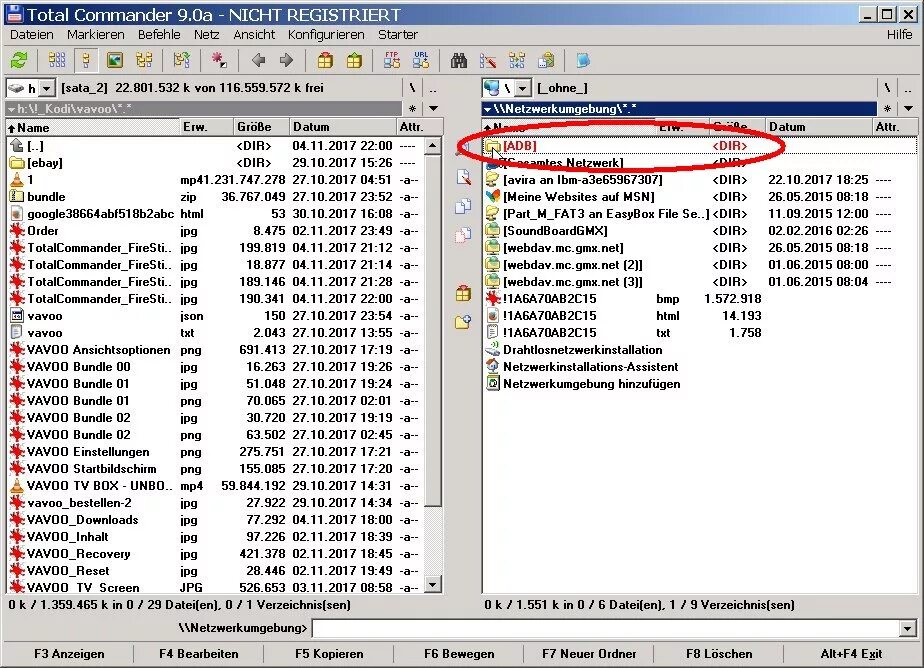
Task: Click the command line input field
Action: tap(606, 628)
